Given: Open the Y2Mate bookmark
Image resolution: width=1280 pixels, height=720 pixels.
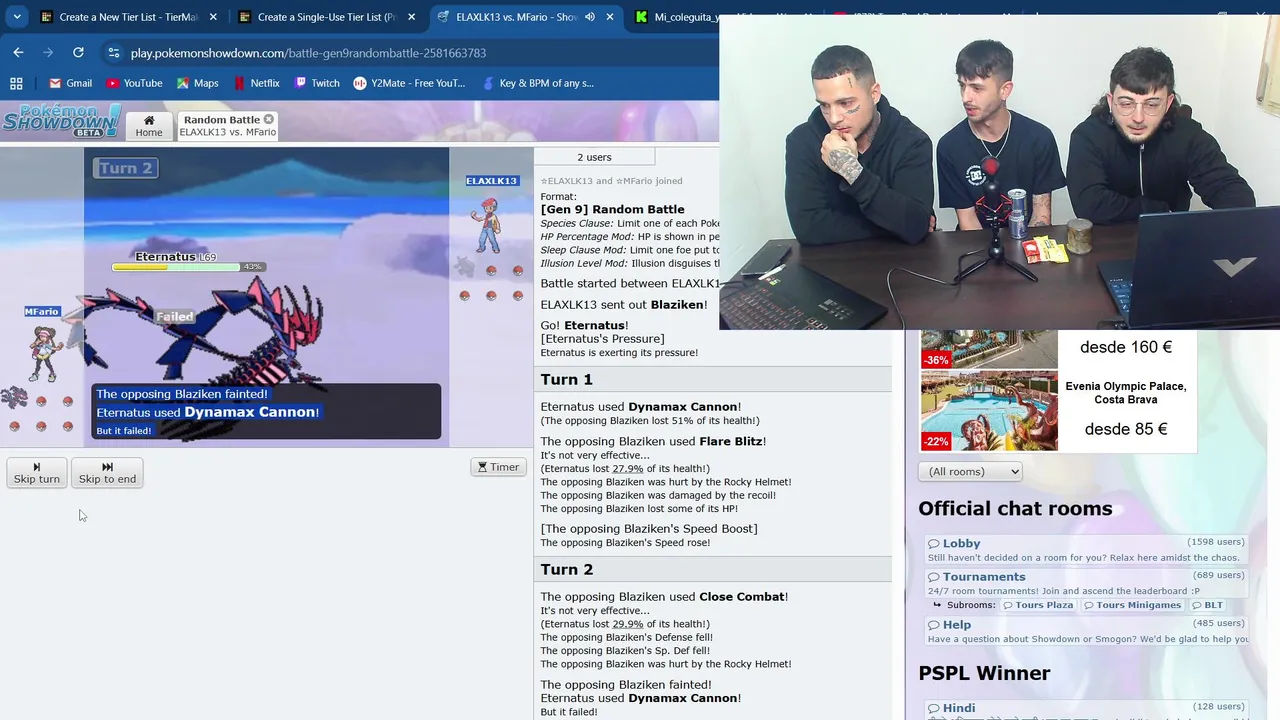Looking at the screenshot, I should click(409, 83).
